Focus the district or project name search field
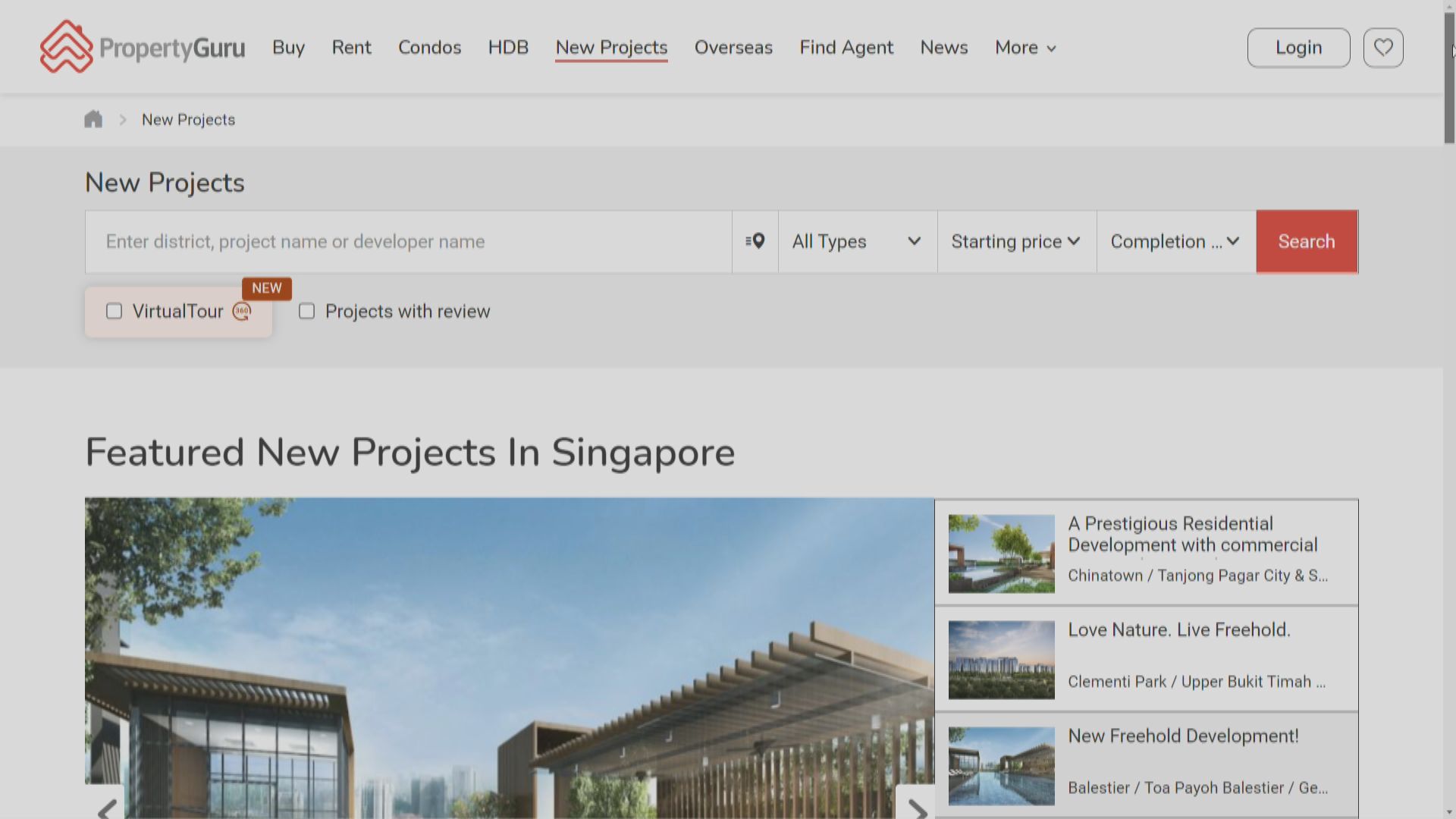The image size is (1456, 819). 408,241
